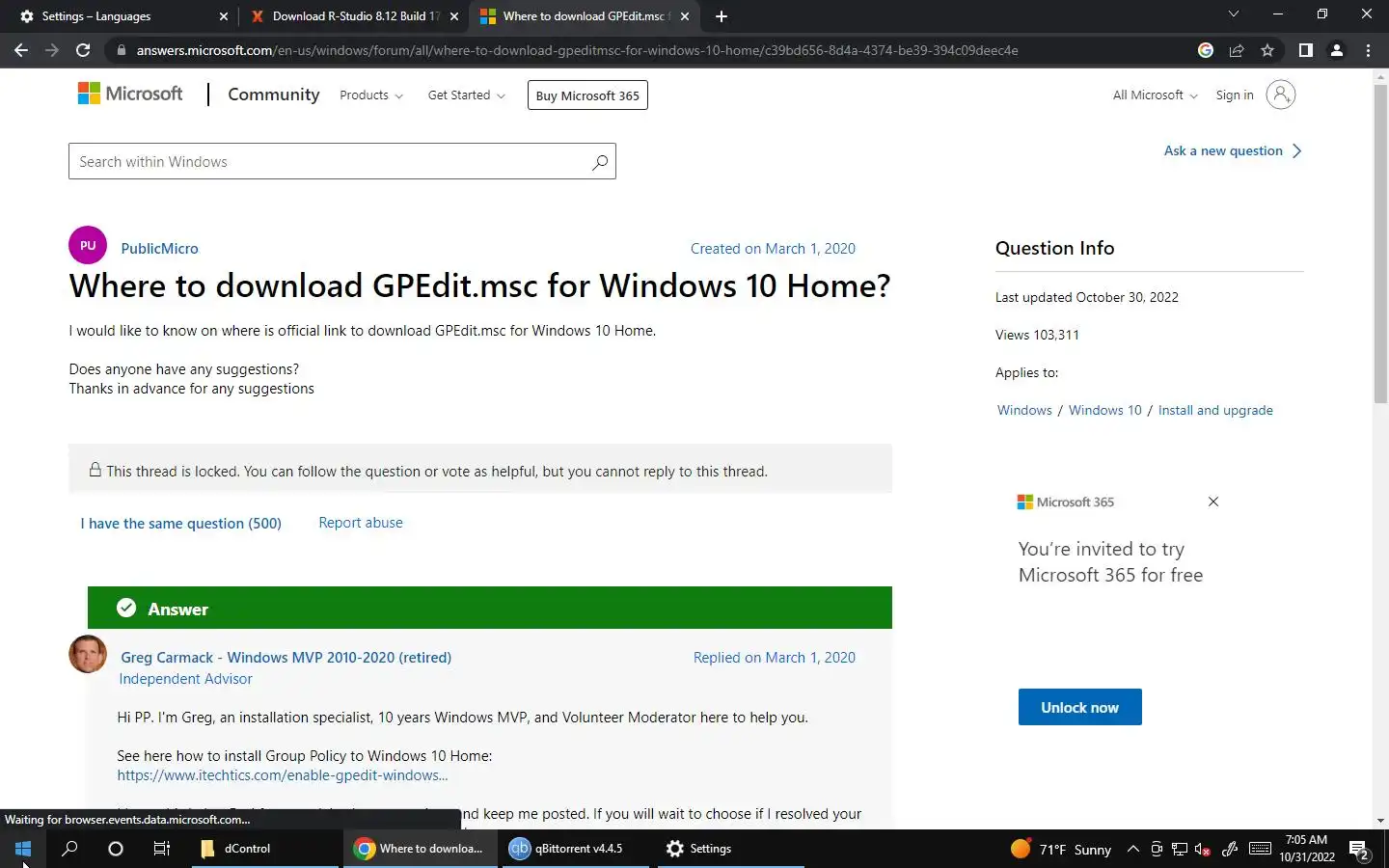Open the Windows Start menu
Viewport: 1389px width, 868px height.
click(23, 849)
